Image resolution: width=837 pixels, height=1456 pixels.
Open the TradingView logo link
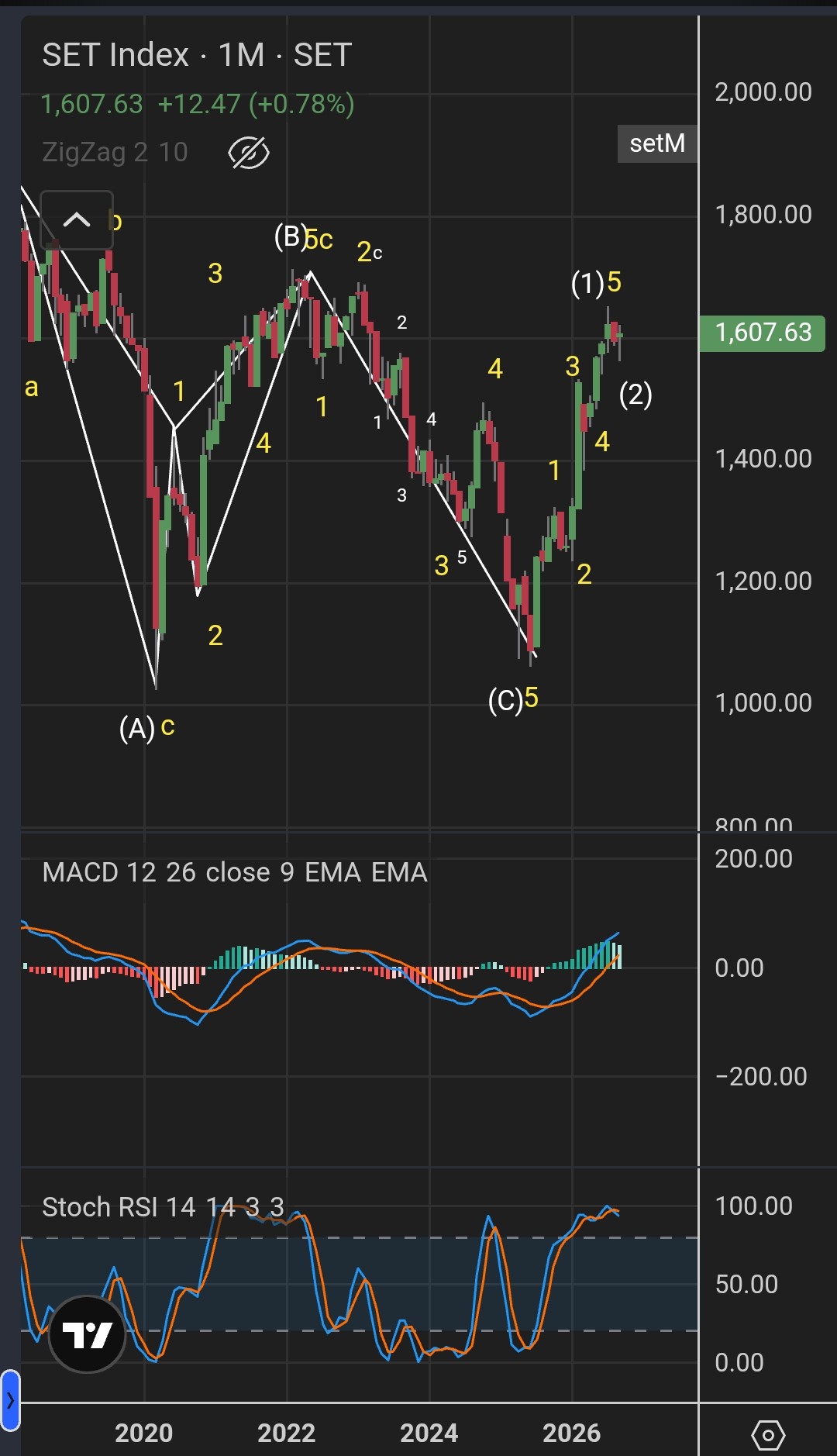[87, 1334]
